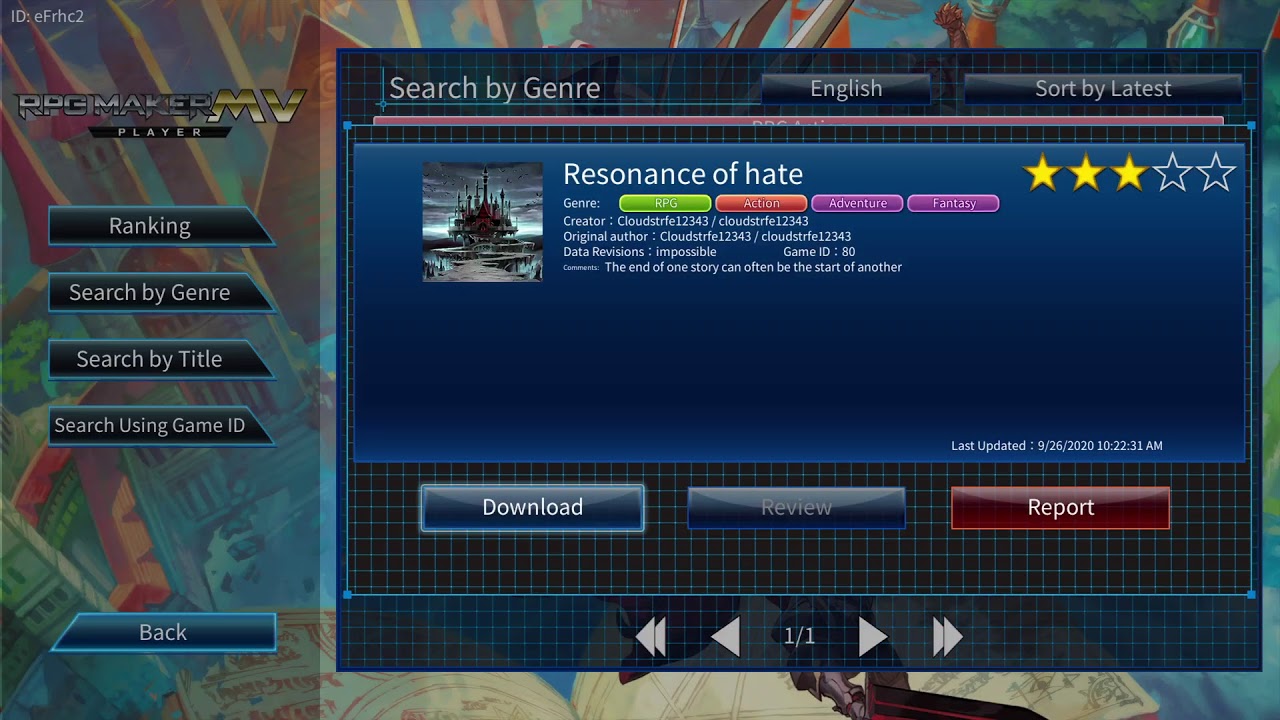Open Search Using Game ID

pyautogui.click(x=160, y=426)
